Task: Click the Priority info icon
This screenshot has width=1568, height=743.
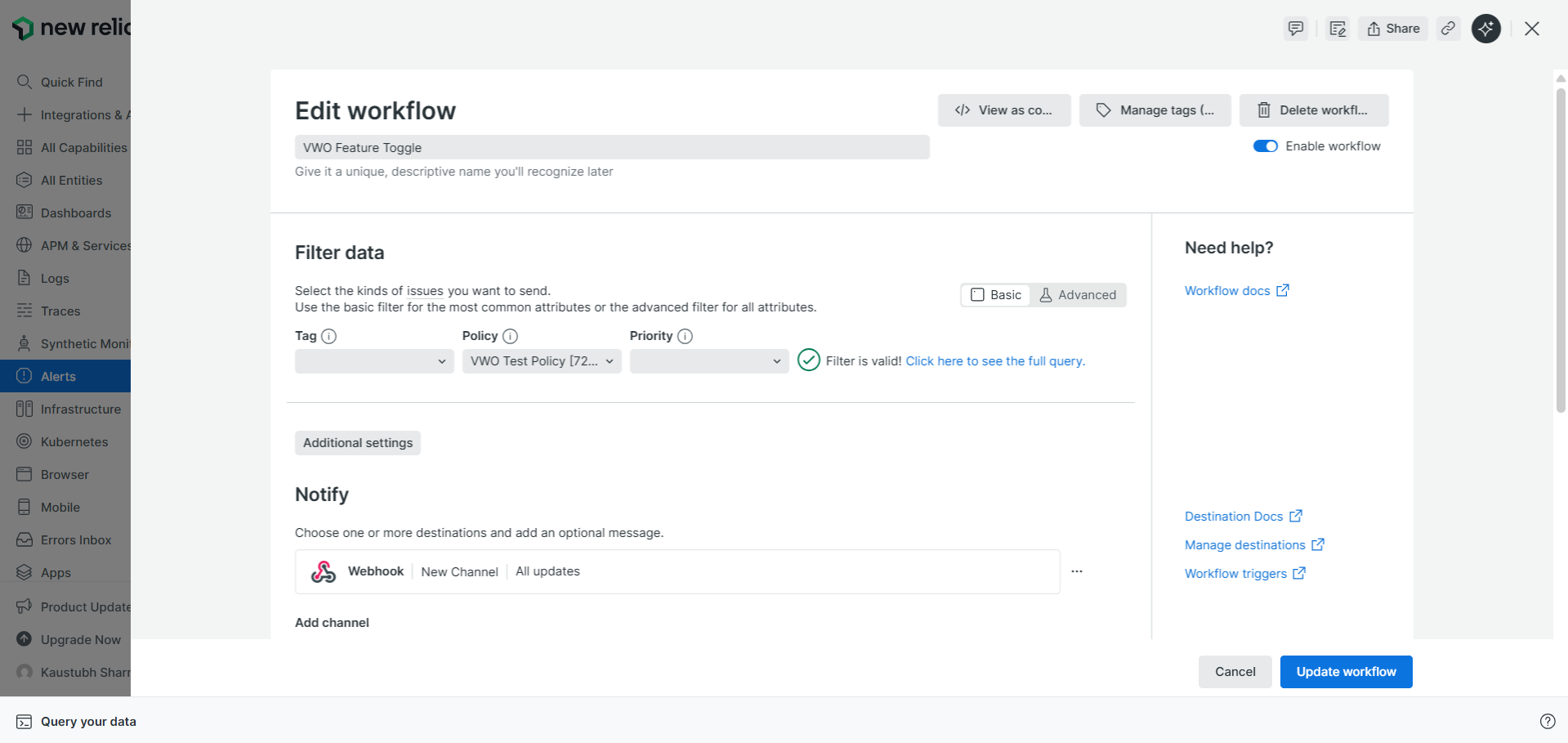Action: 686,336
